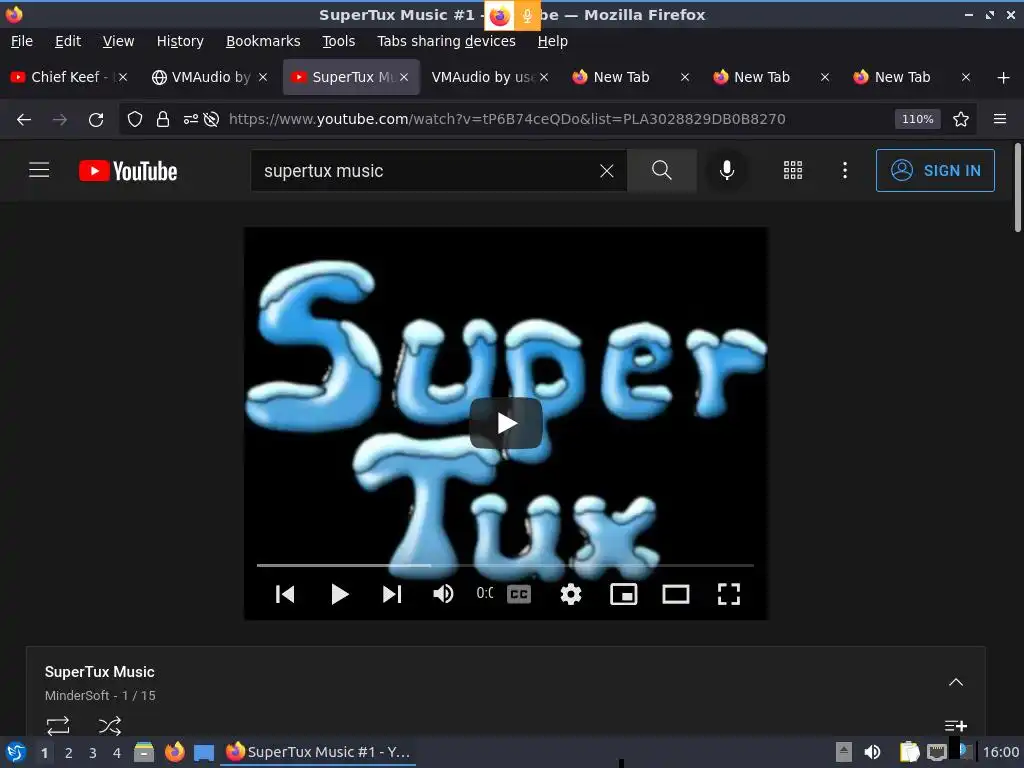Enter fullscreen video mode
The image size is (1024, 768).
(729, 594)
